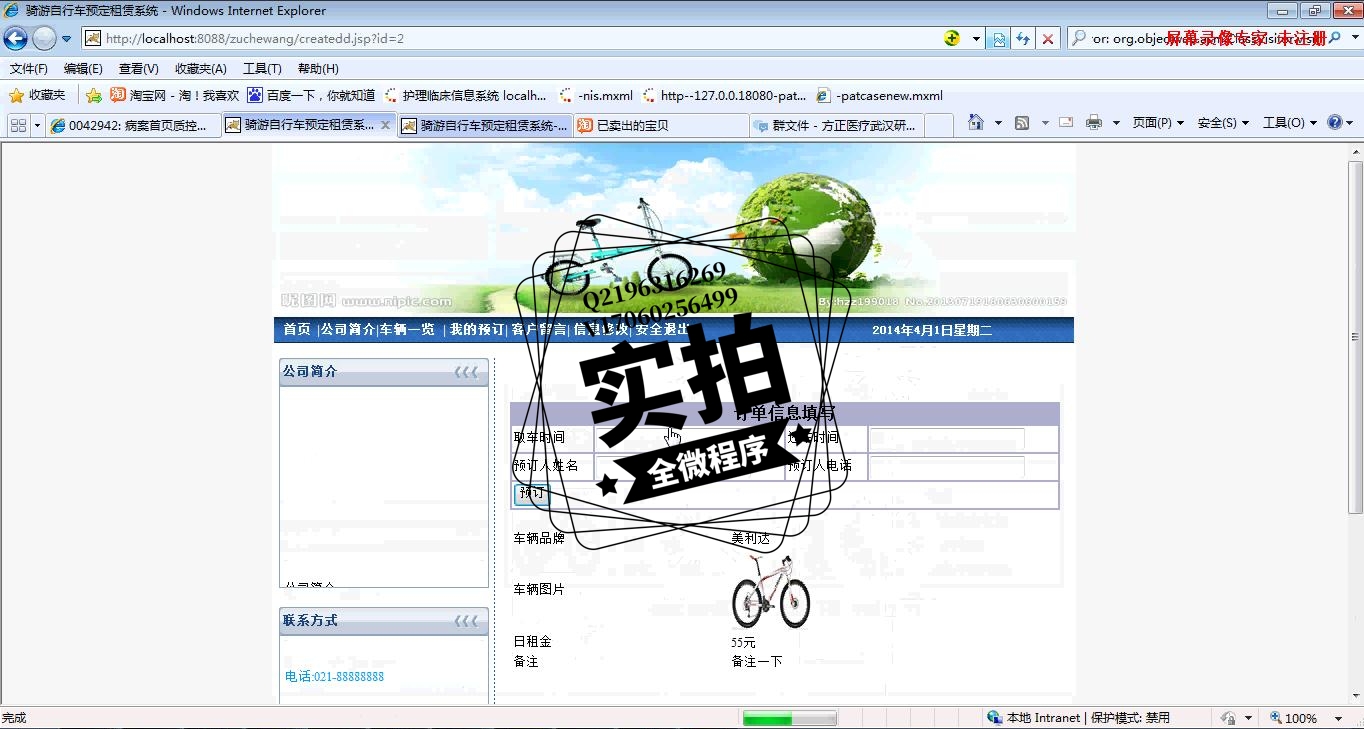
Task: Toggle the Compatibility View icon
Action: [999, 39]
